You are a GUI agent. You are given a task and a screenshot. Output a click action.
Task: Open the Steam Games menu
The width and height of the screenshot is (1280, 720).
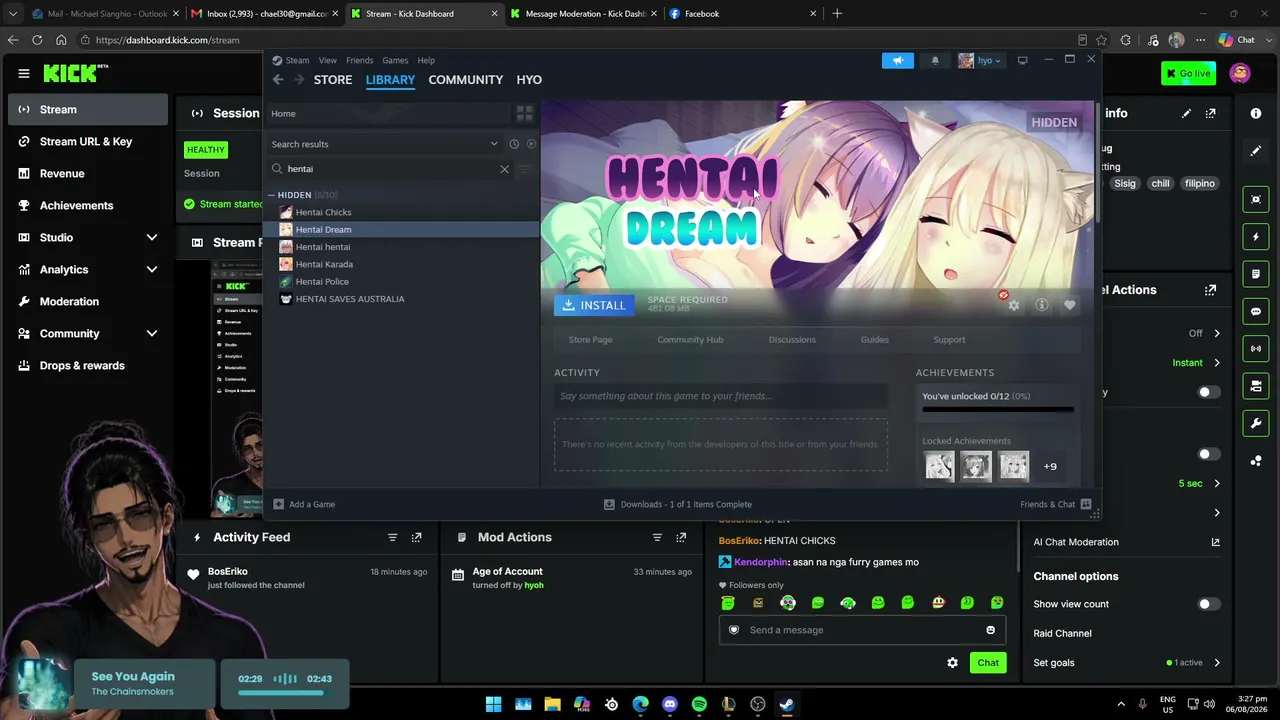(x=395, y=60)
